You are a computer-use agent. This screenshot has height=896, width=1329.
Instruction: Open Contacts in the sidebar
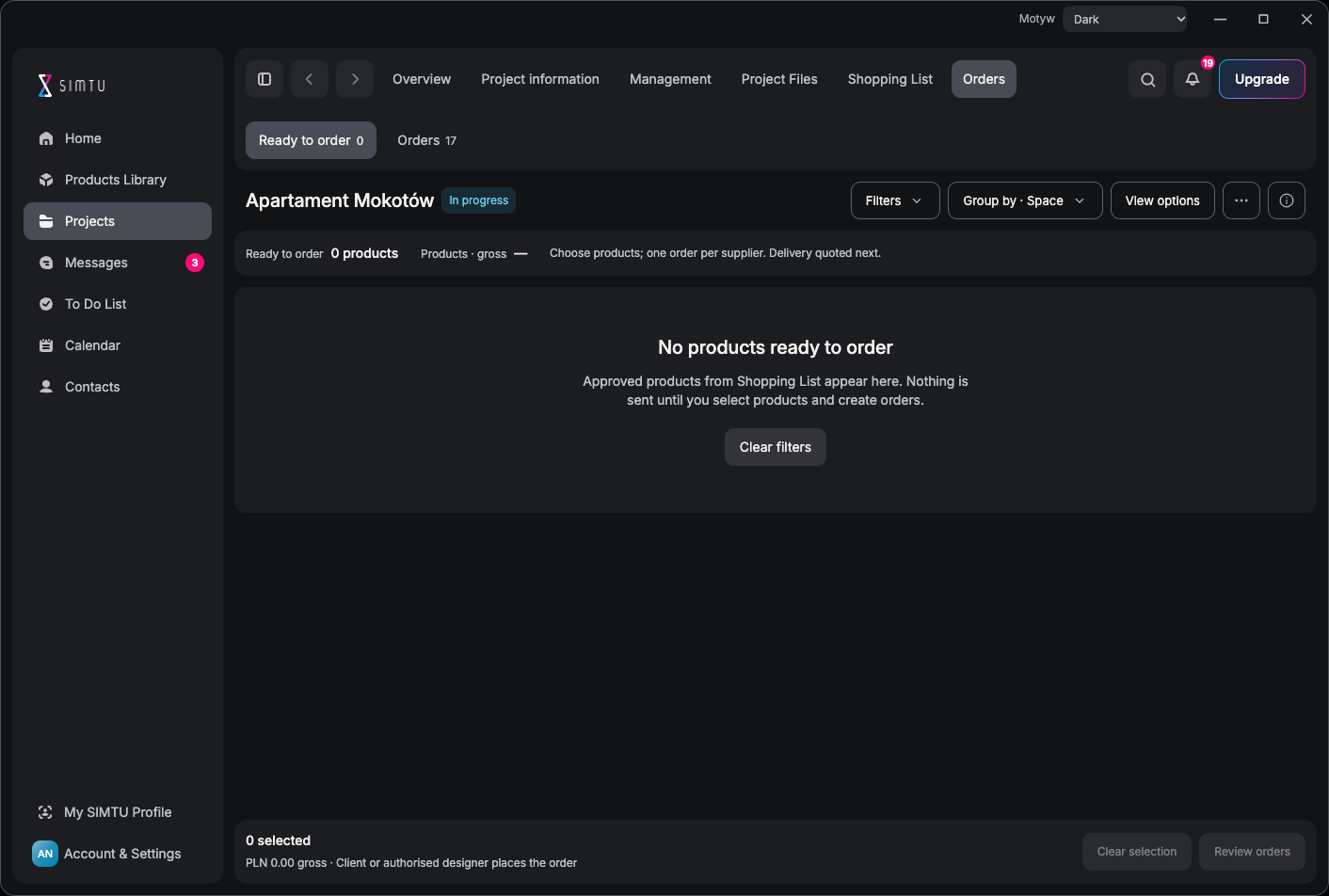pyautogui.click(x=118, y=387)
